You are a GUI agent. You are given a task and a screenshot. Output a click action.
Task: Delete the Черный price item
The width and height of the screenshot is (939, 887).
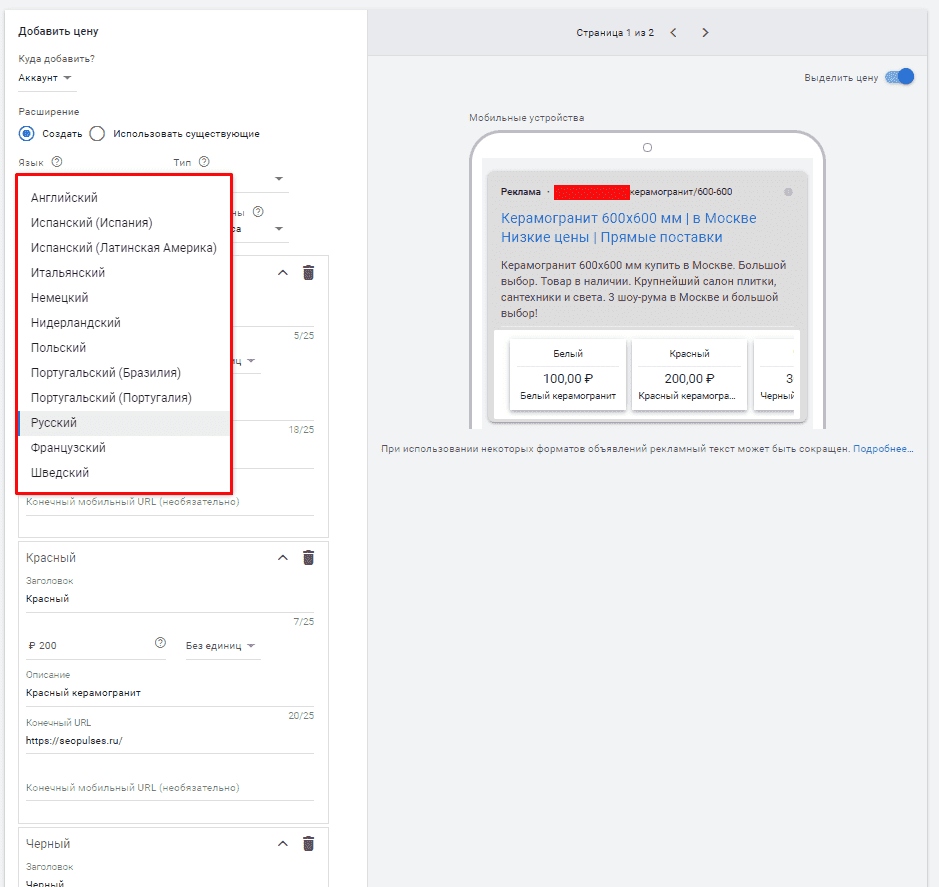308,843
